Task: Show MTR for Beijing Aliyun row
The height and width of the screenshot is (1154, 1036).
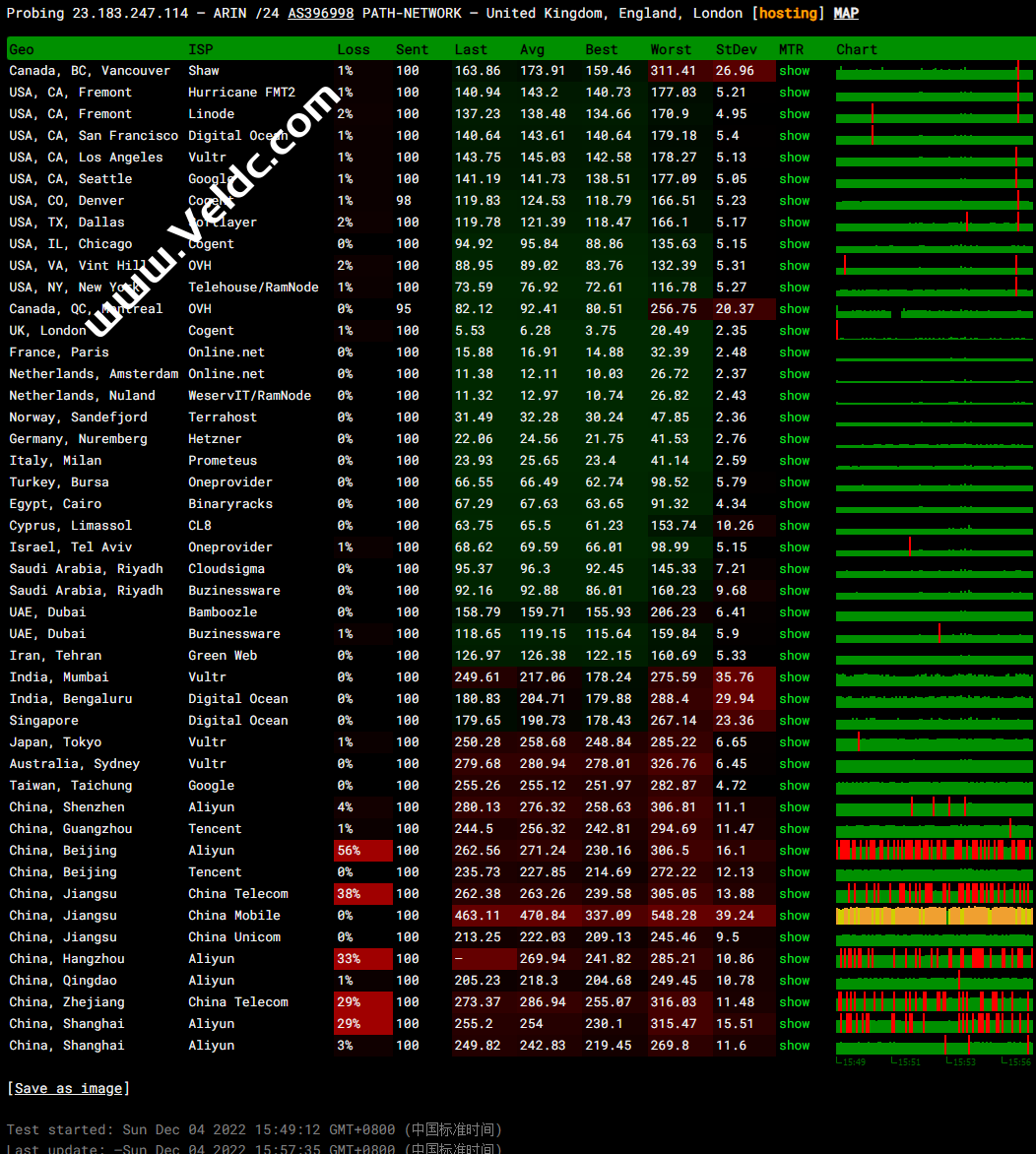Action: tap(795, 851)
